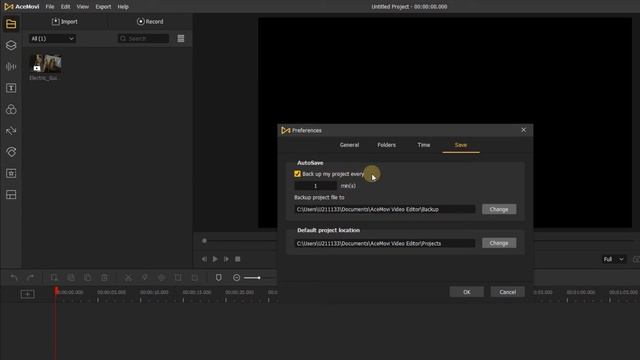Open the Audio waveform panel
Image resolution: width=640 pixels, height=360 pixels.
click(x=11, y=67)
